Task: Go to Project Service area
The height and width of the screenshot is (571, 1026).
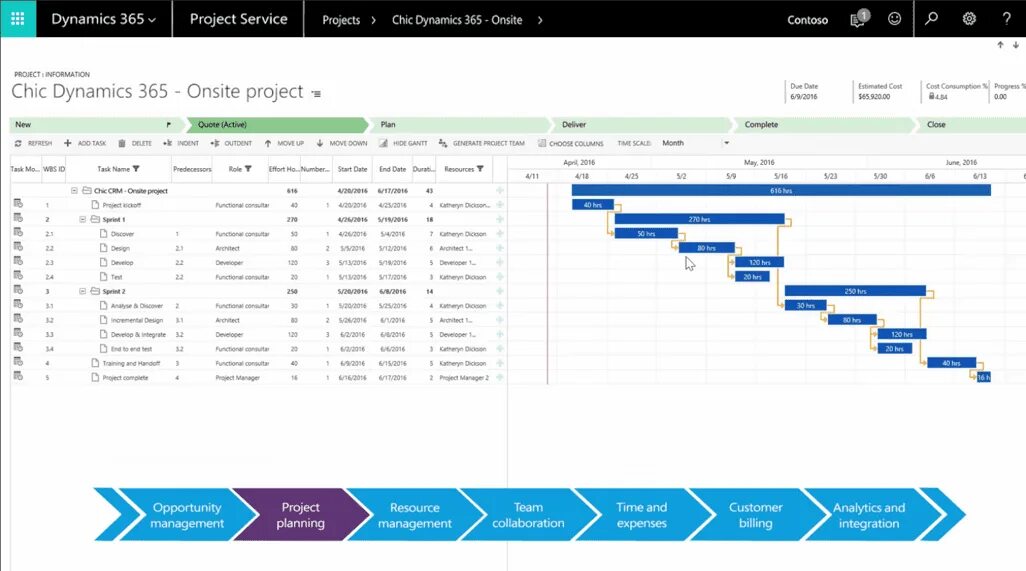Action: coord(238,19)
